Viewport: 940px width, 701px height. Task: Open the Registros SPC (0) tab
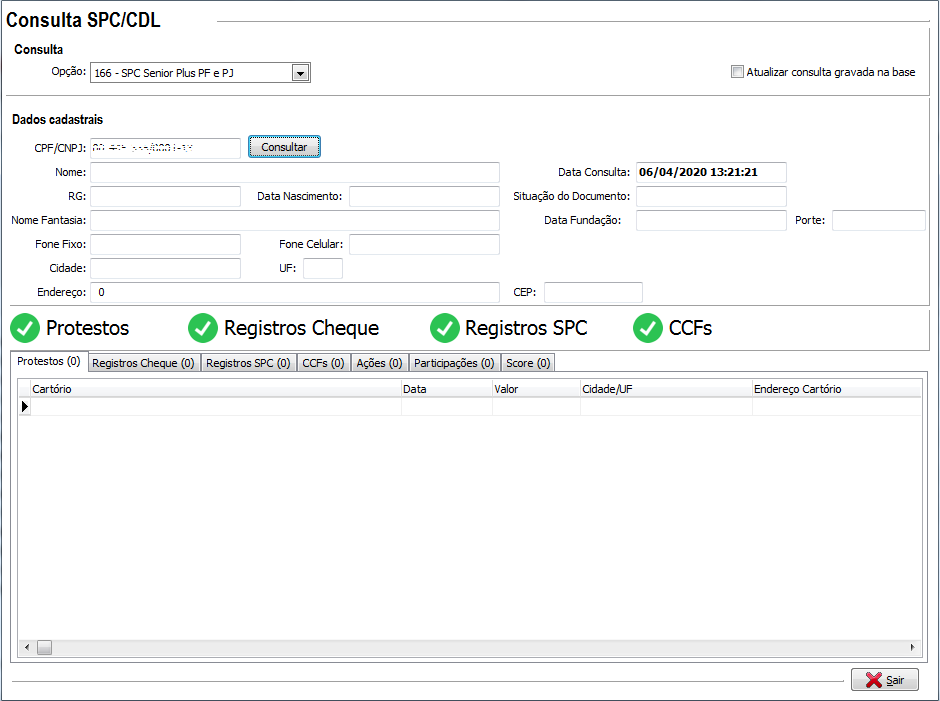coord(248,363)
